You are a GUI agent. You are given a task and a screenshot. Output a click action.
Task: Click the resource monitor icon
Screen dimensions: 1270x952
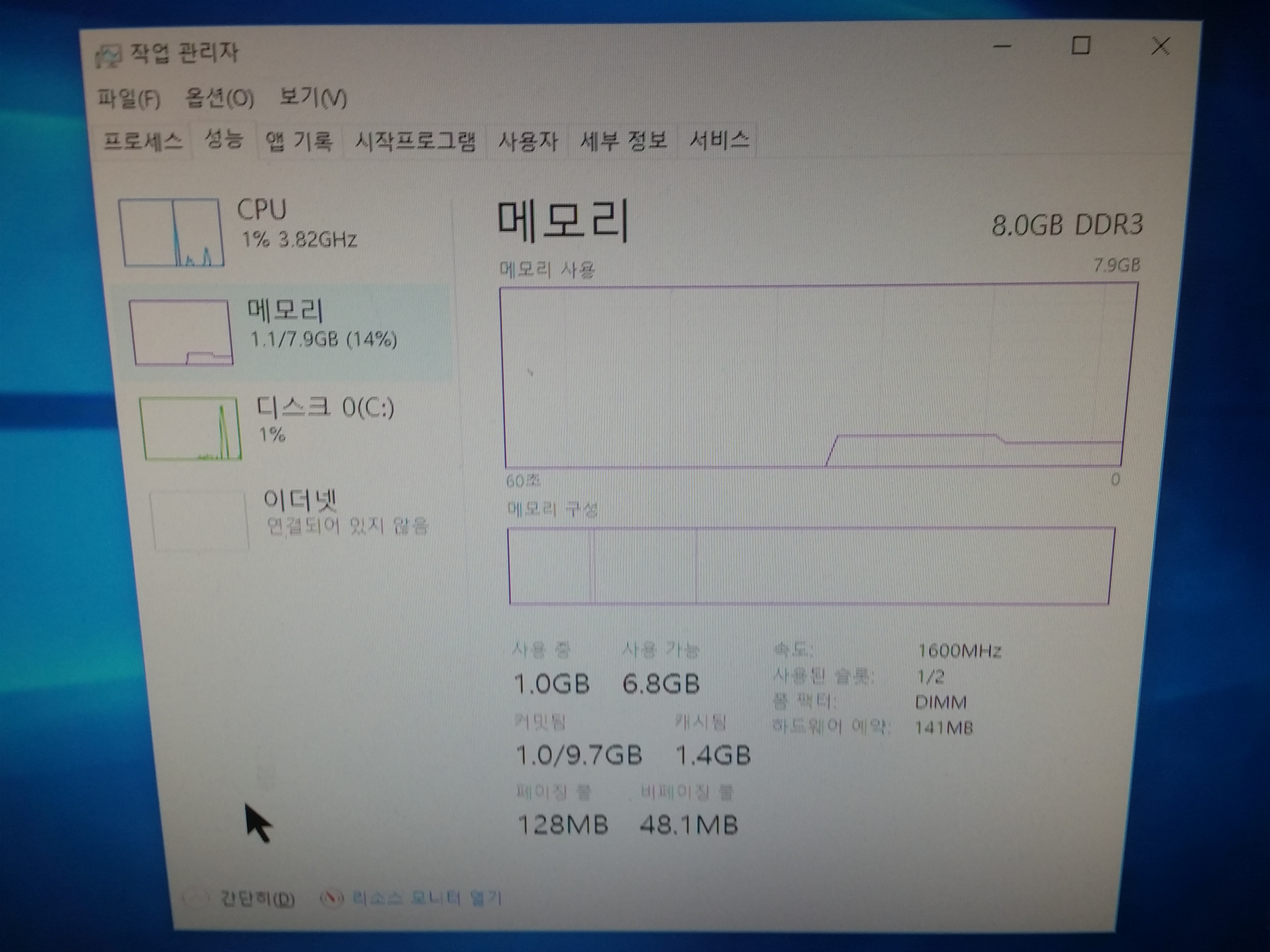point(332,898)
